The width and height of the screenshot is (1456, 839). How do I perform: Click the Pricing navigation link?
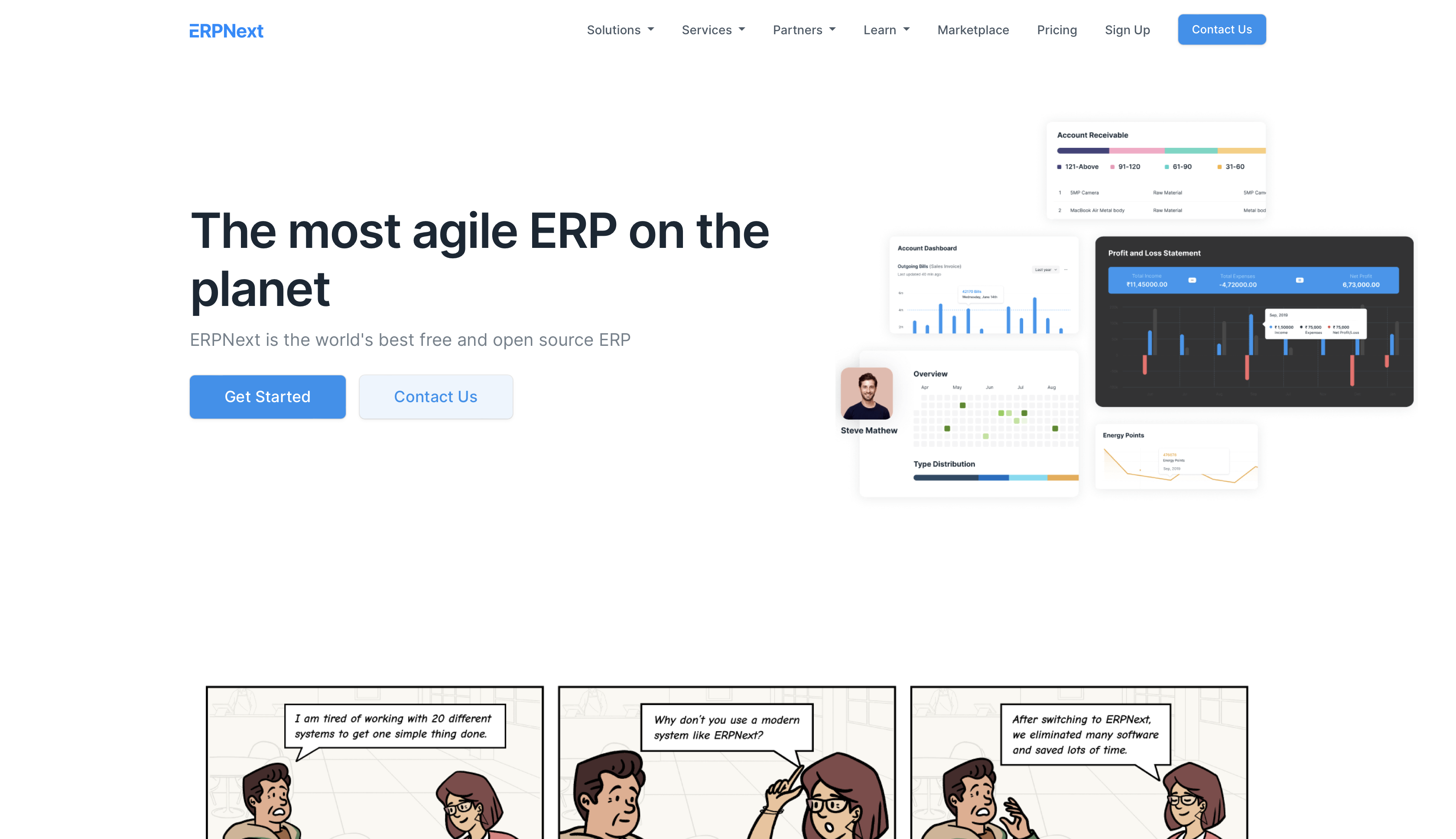click(x=1057, y=29)
